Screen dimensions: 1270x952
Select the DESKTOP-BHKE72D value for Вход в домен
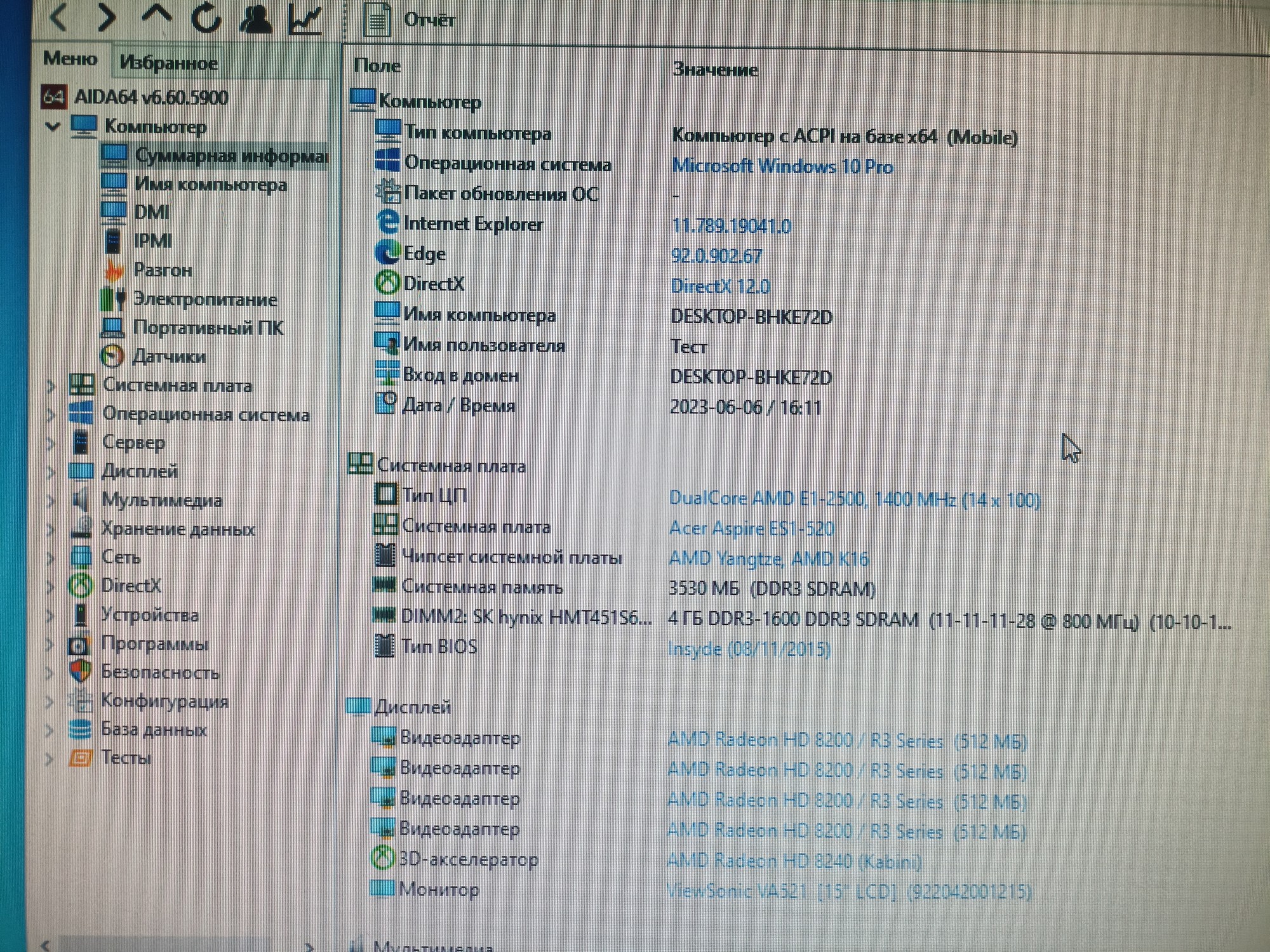pyautogui.click(x=751, y=377)
